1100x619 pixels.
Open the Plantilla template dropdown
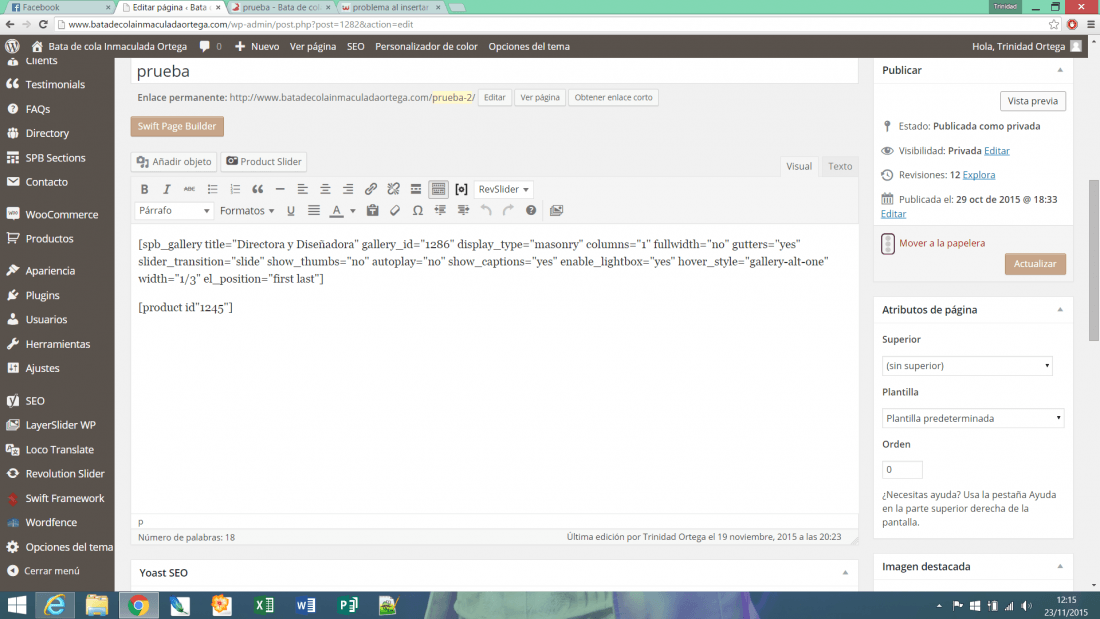[972, 418]
